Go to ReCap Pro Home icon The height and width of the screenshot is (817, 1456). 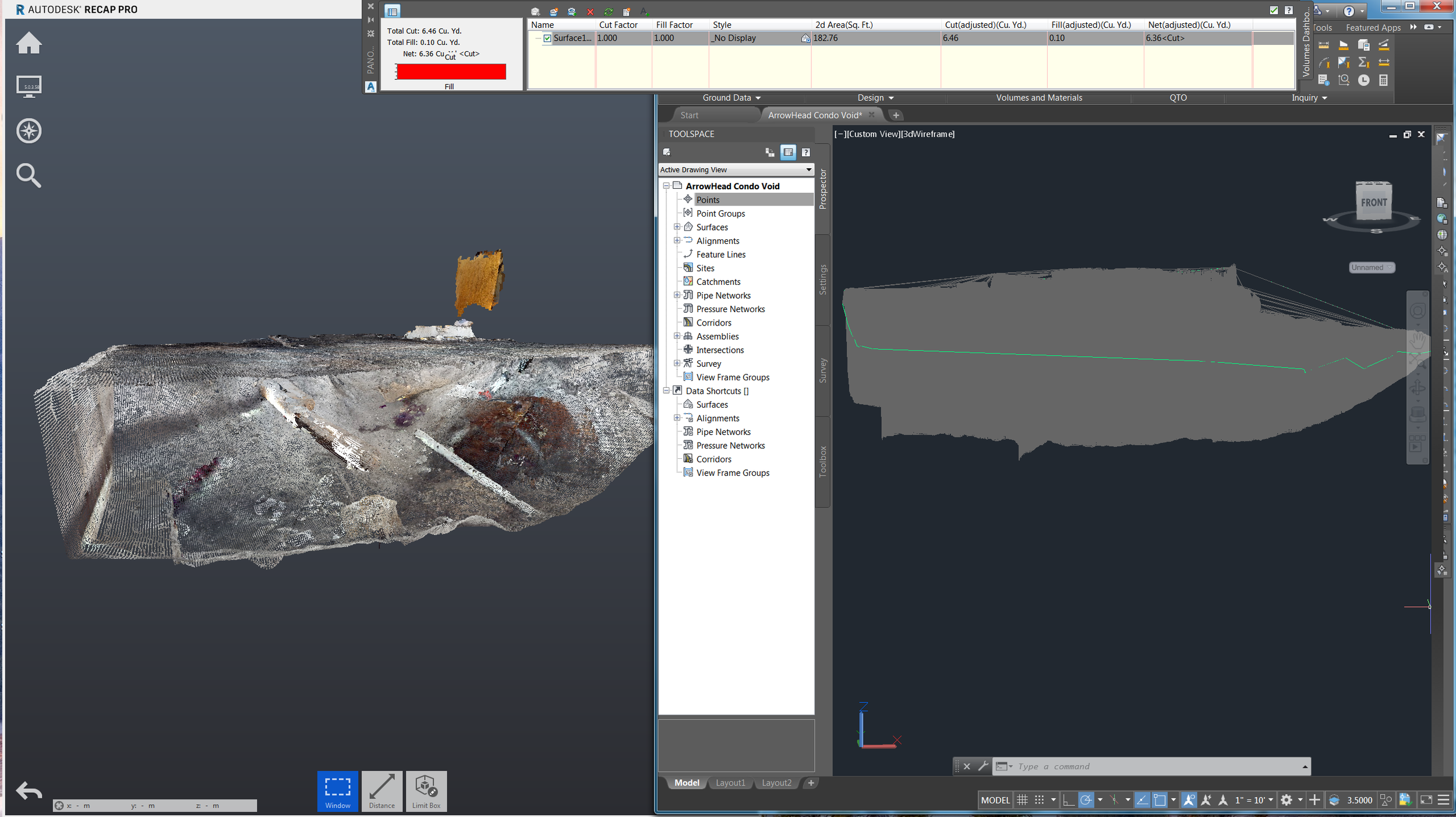[29, 43]
